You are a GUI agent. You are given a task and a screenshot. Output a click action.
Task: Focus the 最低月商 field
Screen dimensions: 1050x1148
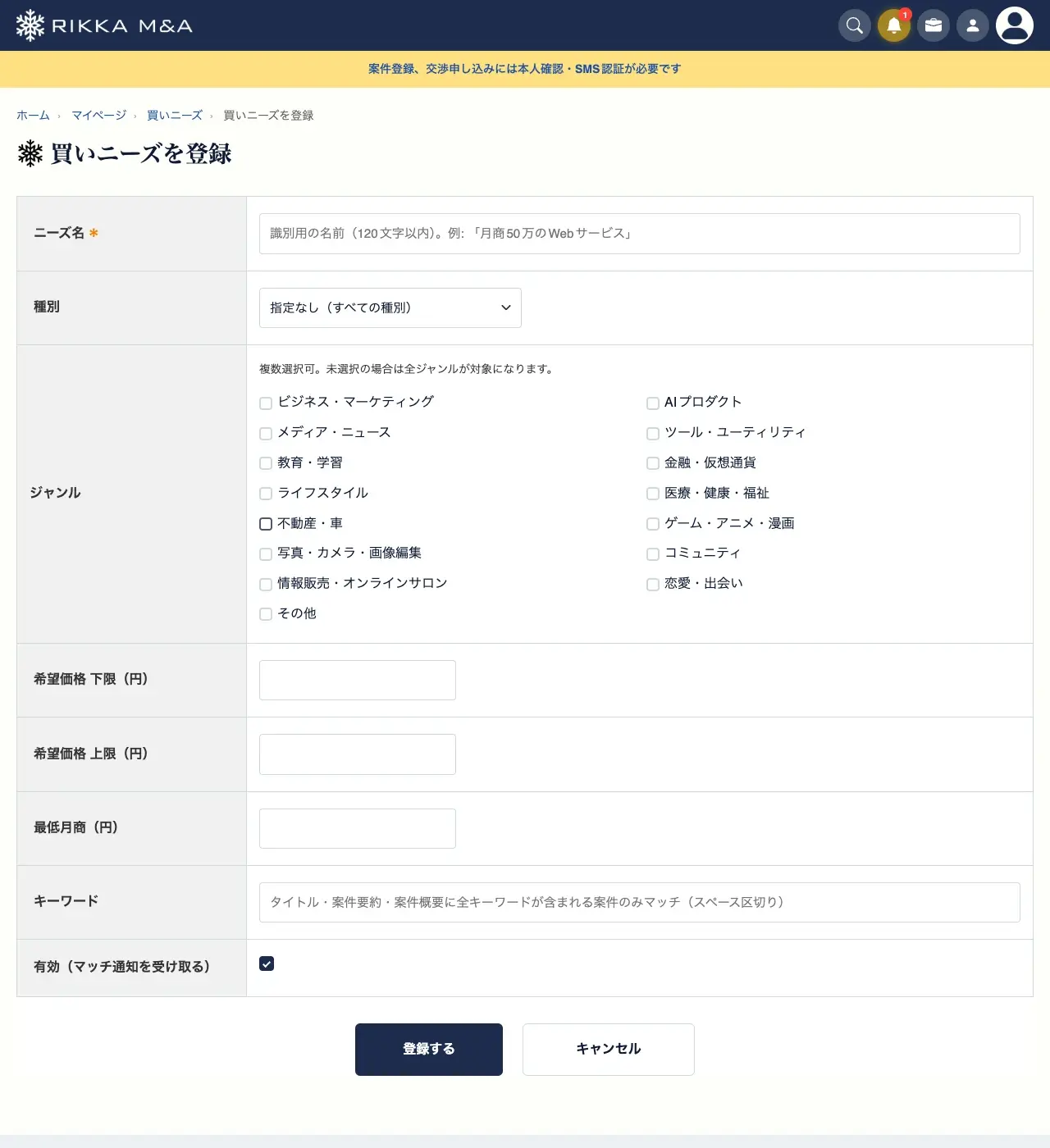pyautogui.click(x=358, y=828)
